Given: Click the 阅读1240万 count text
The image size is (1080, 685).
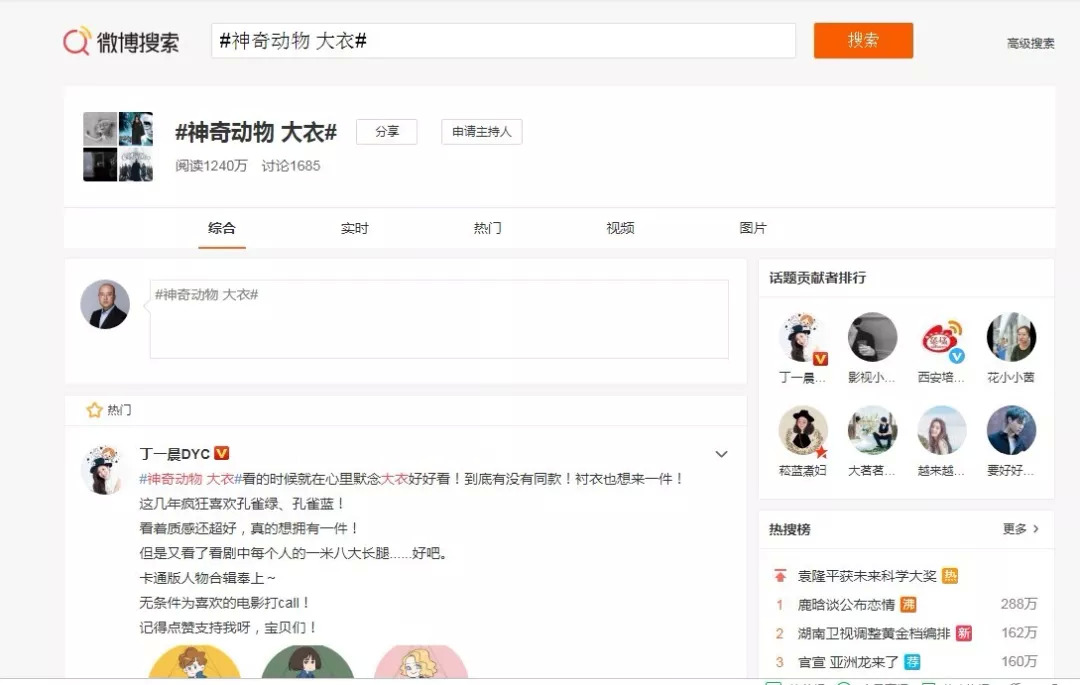Looking at the screenshot, I should 211,166.
